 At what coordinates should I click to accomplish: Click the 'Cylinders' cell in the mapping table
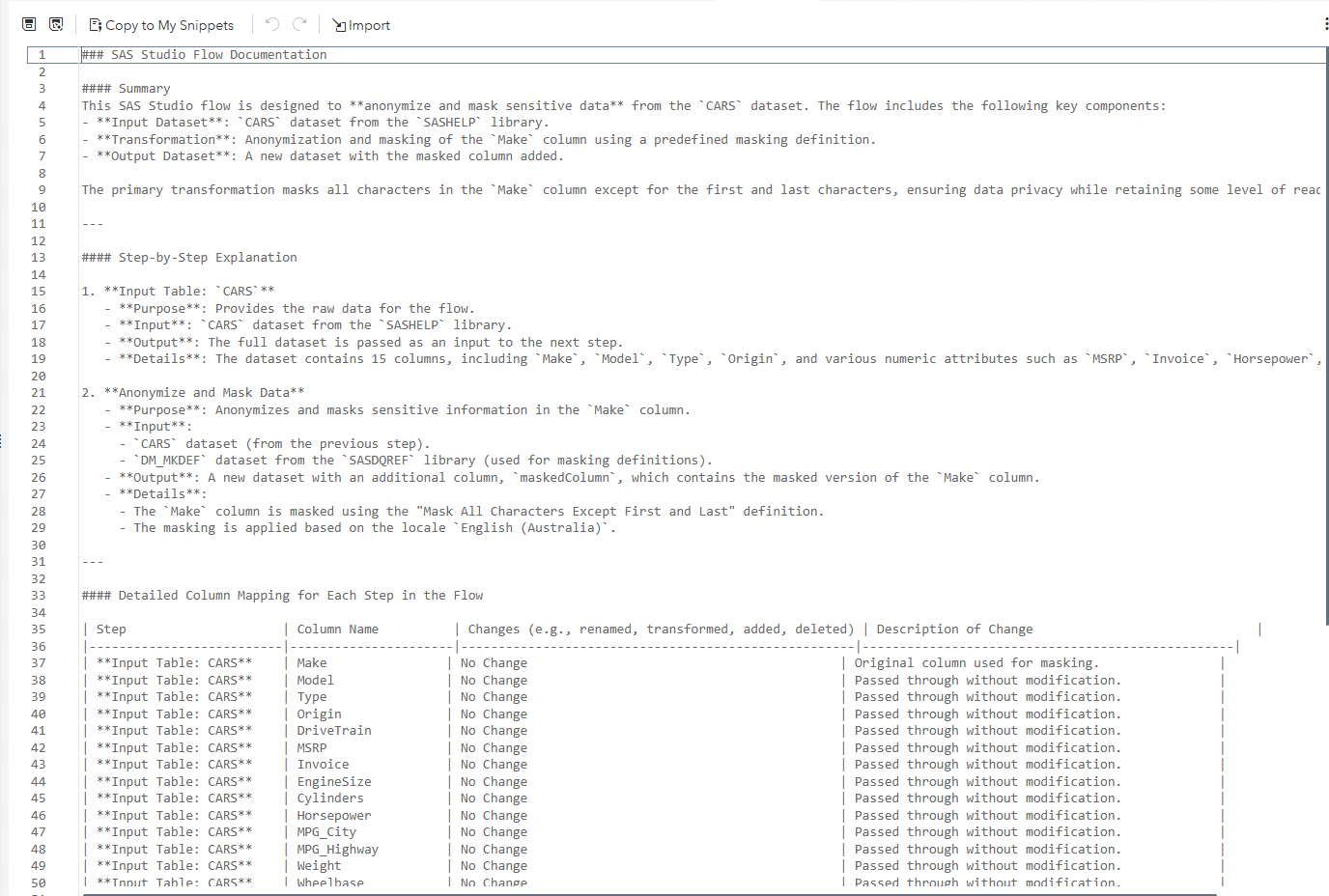point(330,798)
